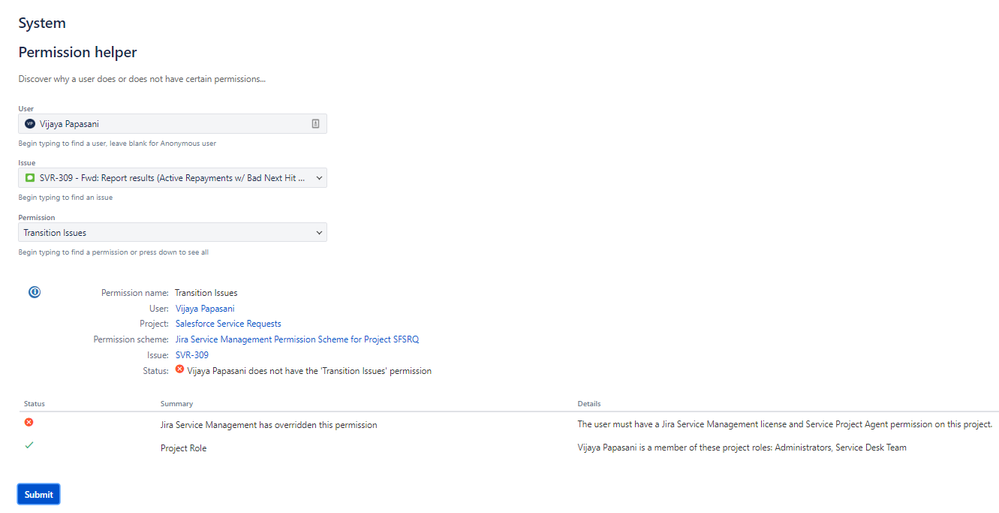Click the Vijaya Papasani avatar in User field
999x513 pixels.
29,124
